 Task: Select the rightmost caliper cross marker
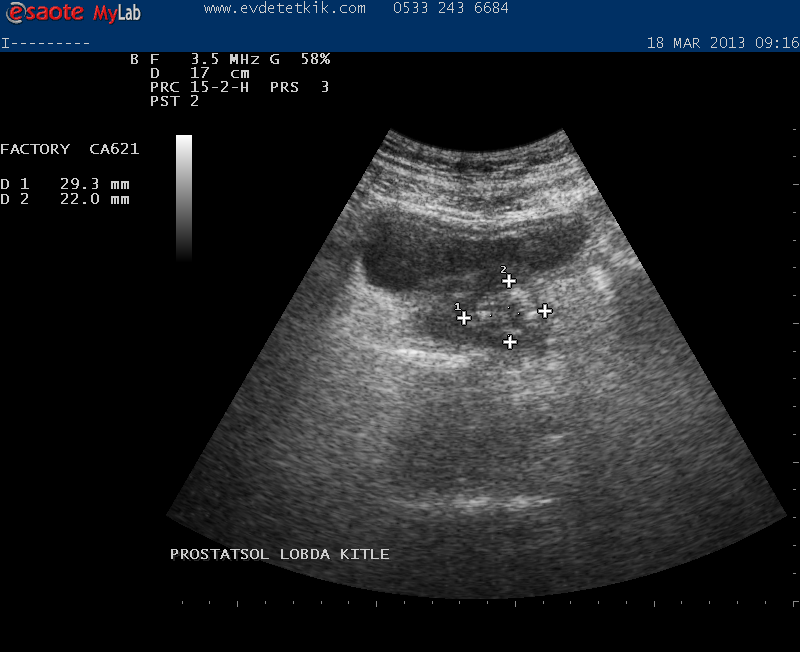545,311
